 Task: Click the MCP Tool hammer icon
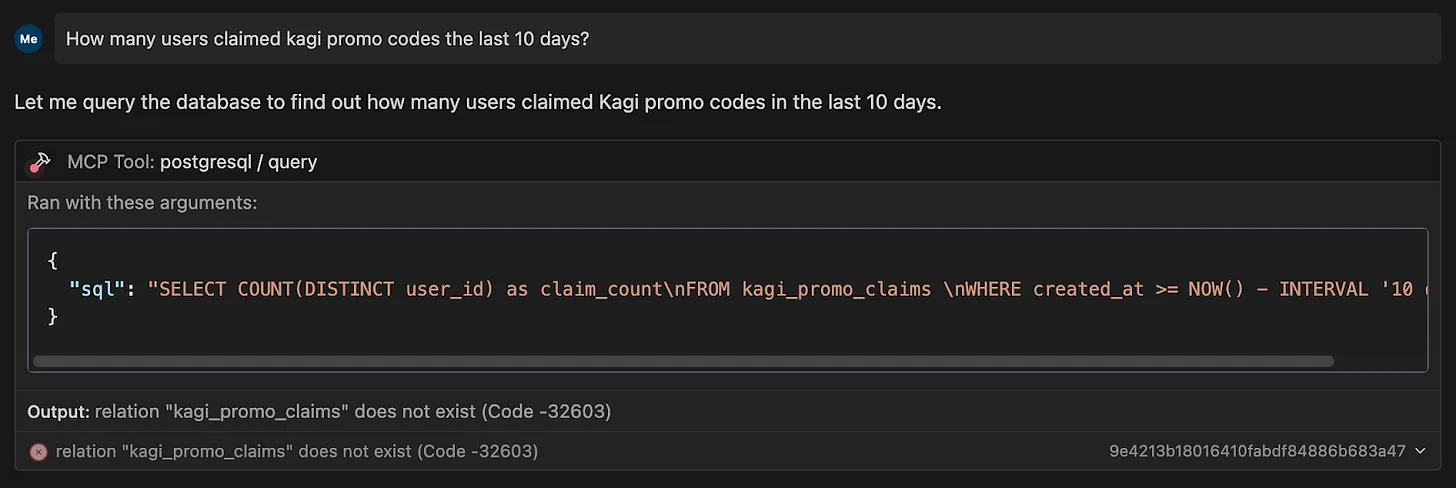pos(40,162)
